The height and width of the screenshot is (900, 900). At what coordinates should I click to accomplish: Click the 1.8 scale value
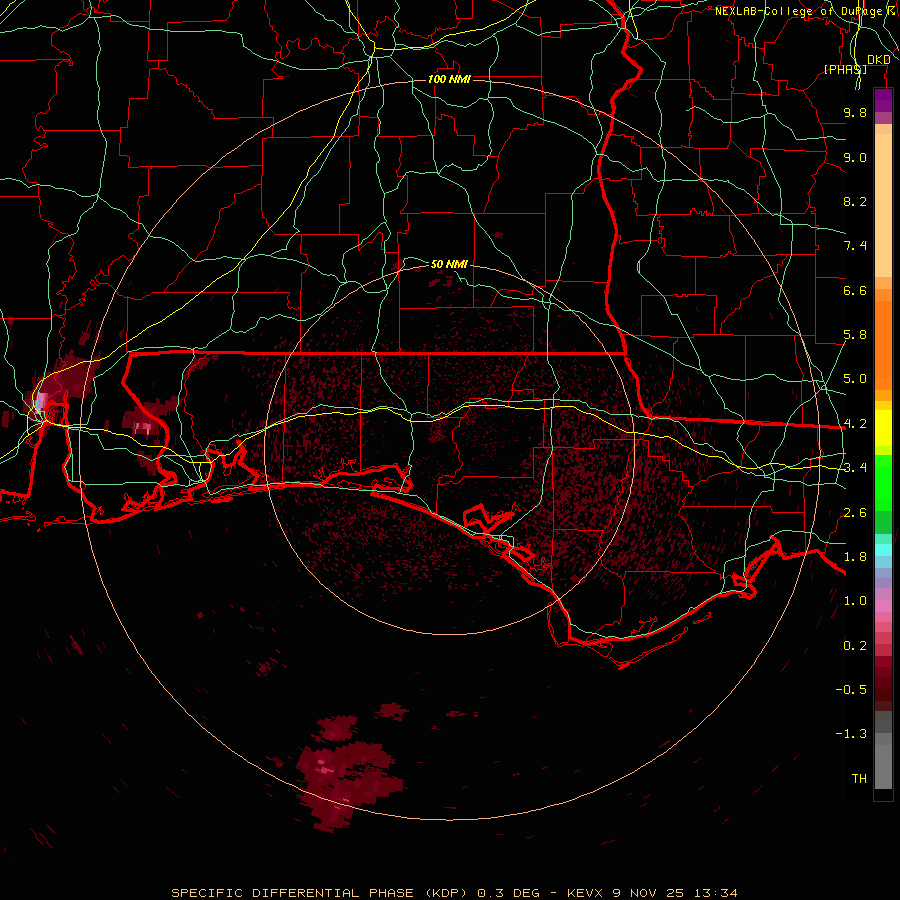click(855, 557)
